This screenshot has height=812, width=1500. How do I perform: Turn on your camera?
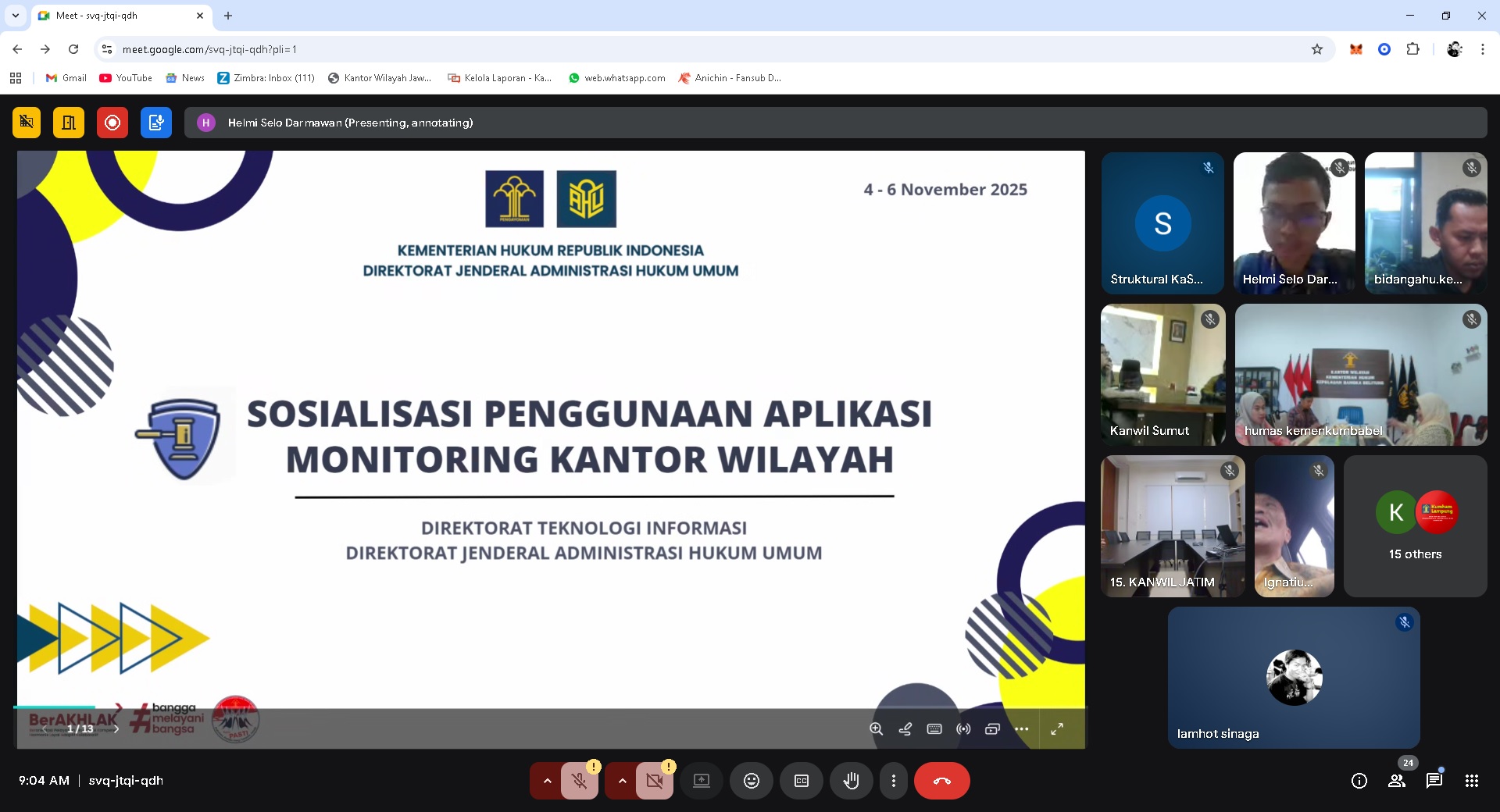point(655,781)
